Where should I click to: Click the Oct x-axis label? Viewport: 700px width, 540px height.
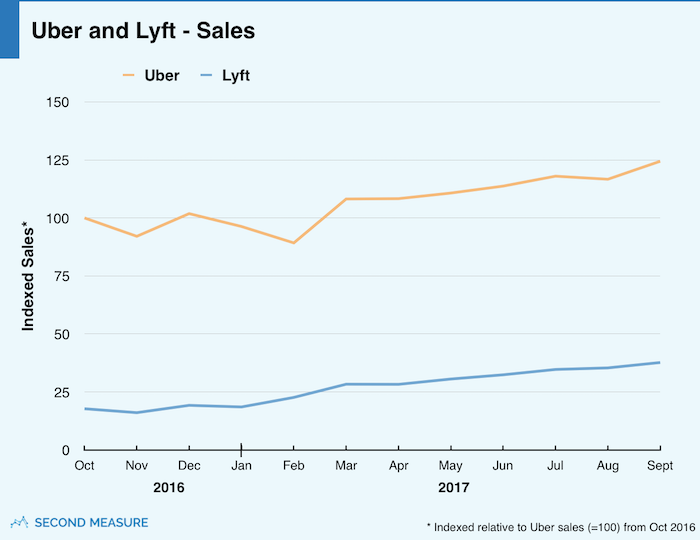84,465
